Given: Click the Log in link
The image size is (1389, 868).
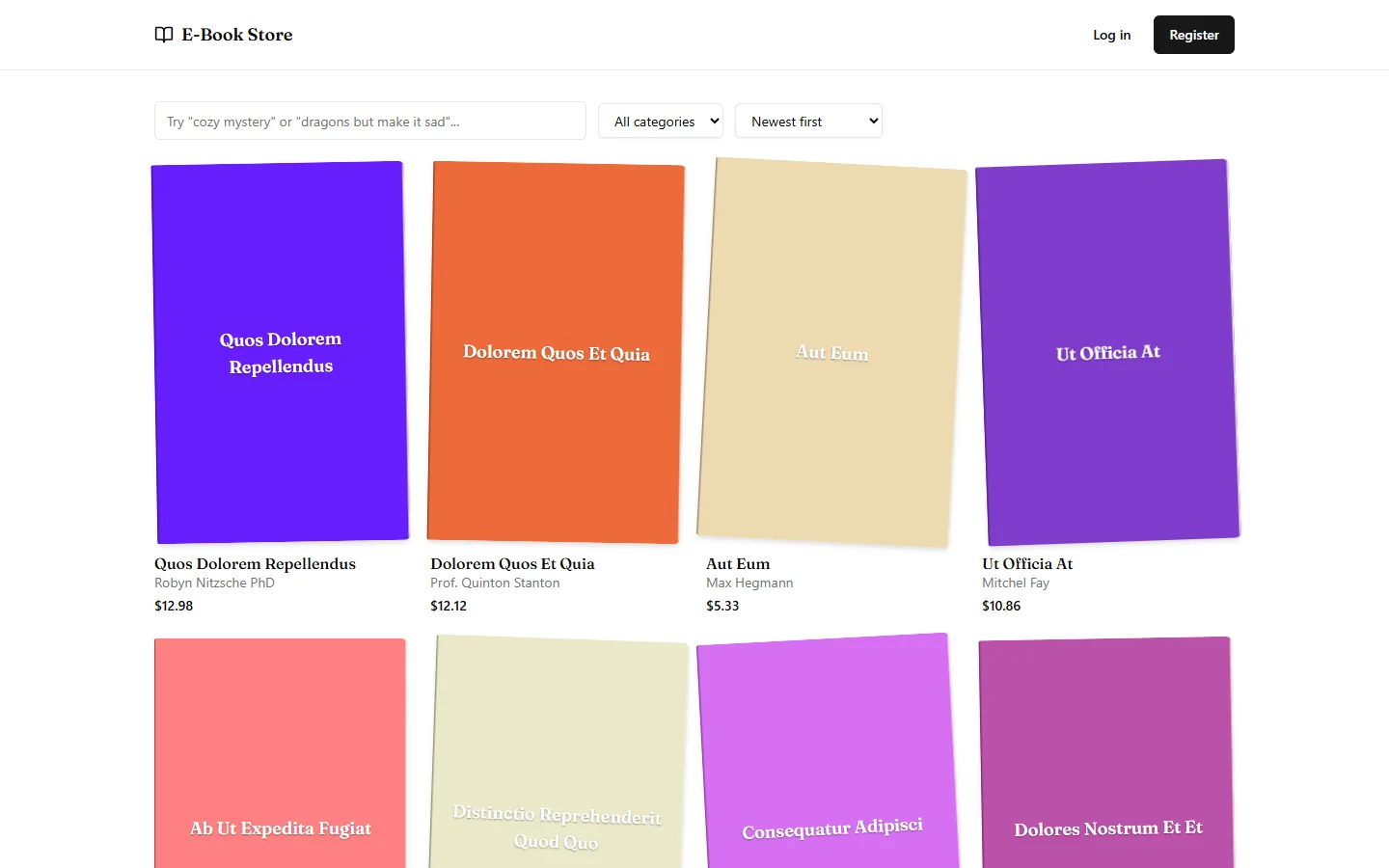Looking at the screenshot, I should pos(1111,35).
